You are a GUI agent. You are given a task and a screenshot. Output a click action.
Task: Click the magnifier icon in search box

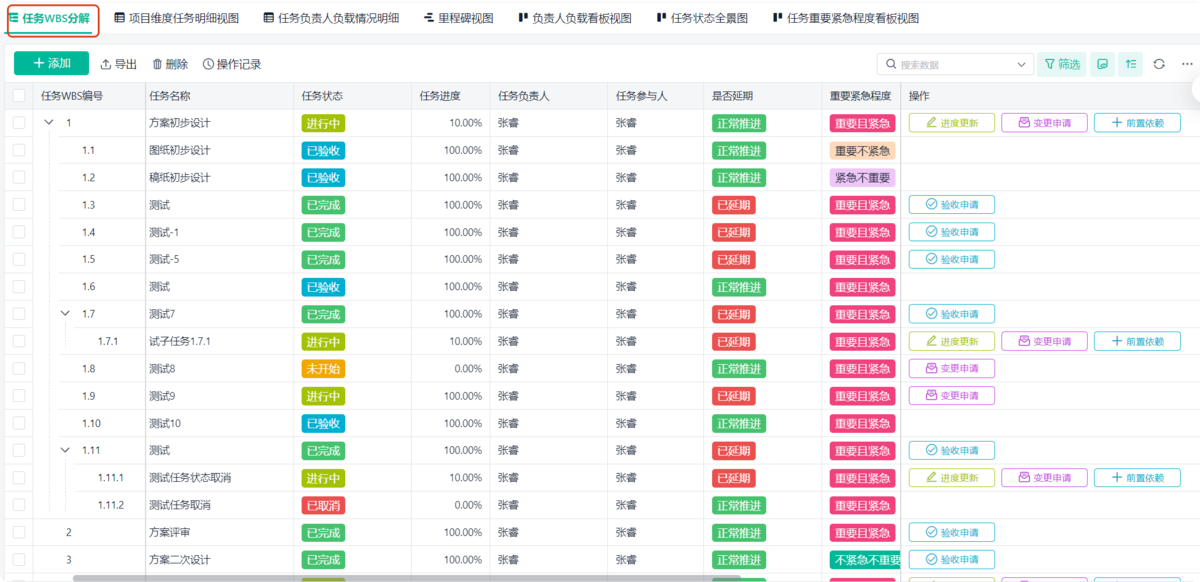point(891,64)
